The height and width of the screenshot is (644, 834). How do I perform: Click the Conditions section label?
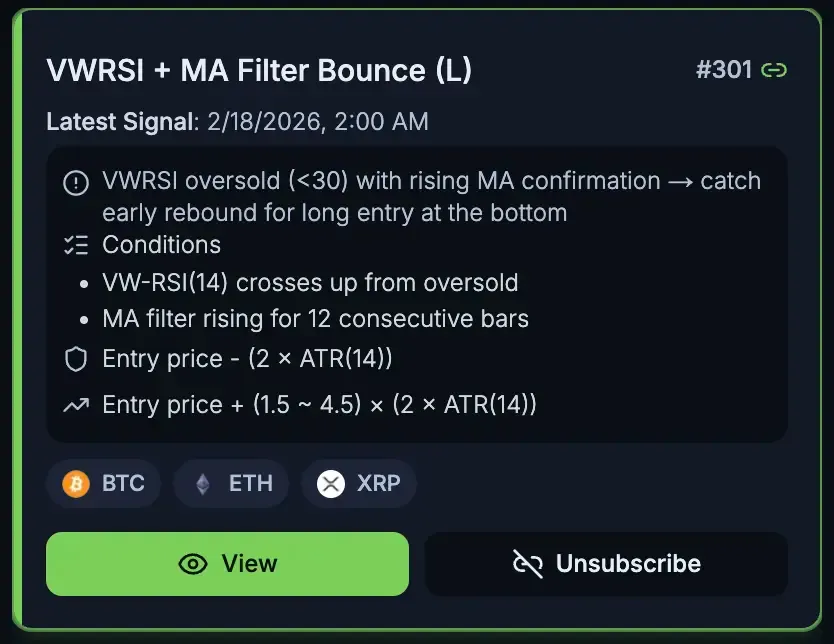161,245
